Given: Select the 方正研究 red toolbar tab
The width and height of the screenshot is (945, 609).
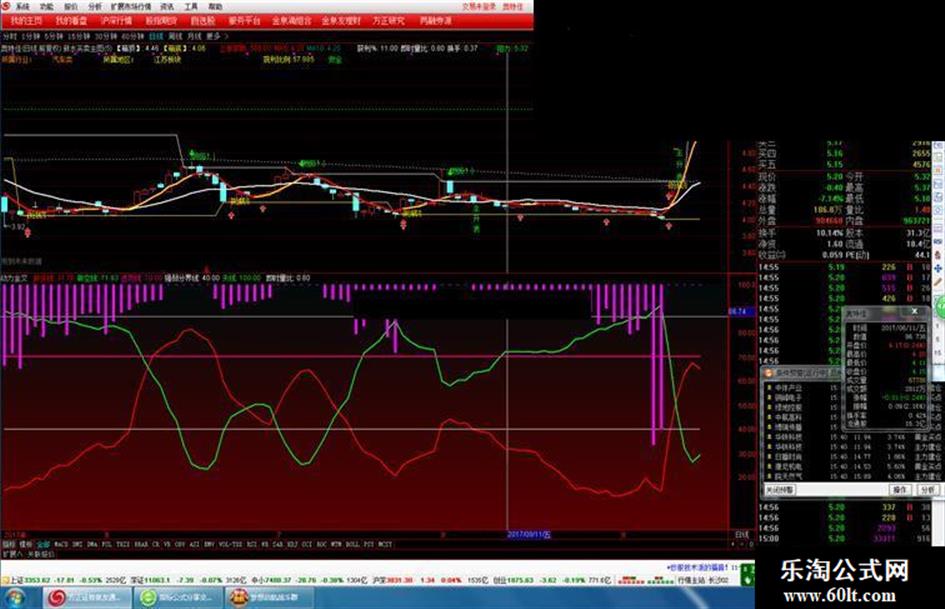Looking at the screenshot, I should [x=388, y=21].
